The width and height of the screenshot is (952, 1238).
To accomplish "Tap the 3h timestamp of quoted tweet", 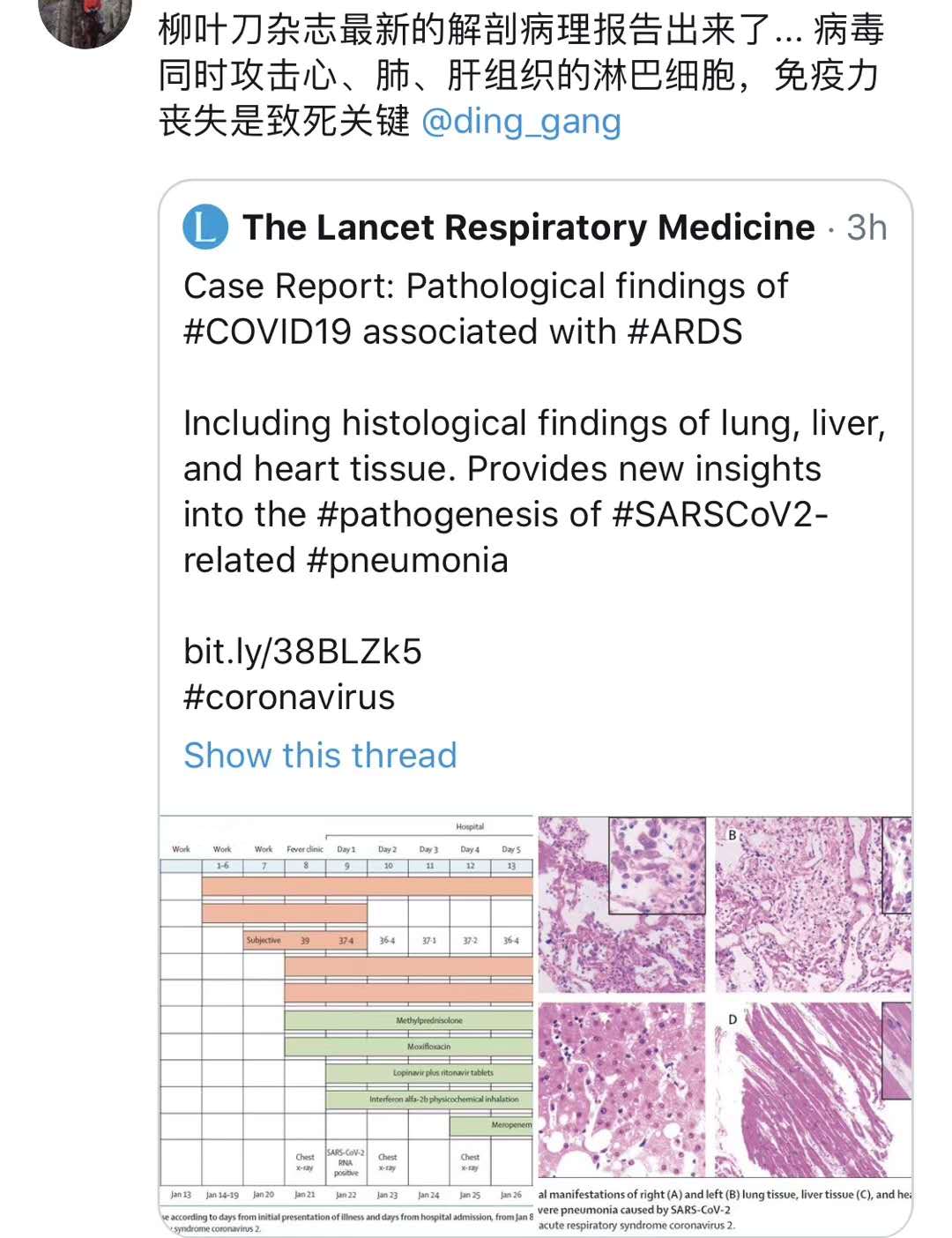I will [866, 227].
